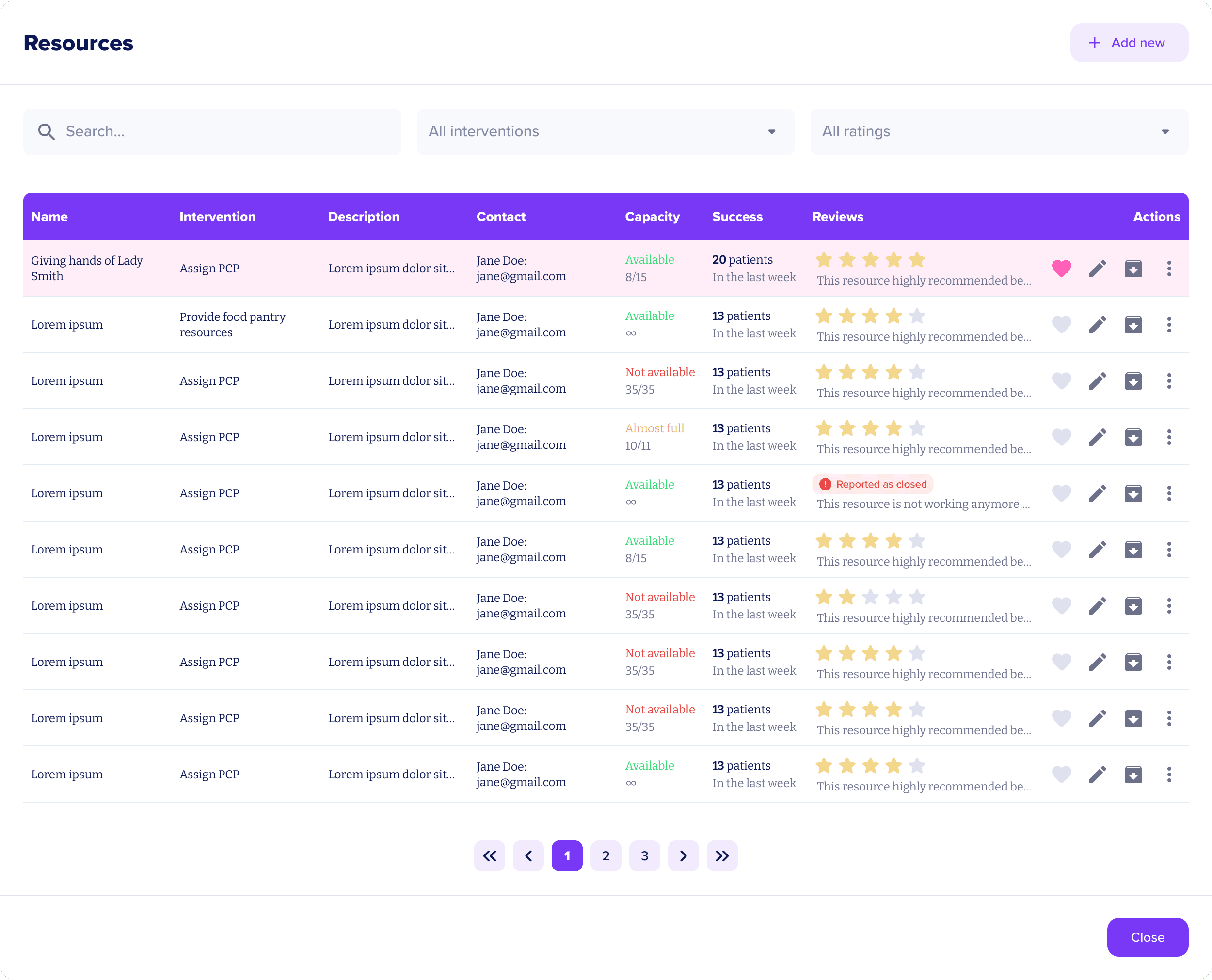1212x980 pixels.
Task: Open the All interventions dropdown
Action: [x=605, y=131]
